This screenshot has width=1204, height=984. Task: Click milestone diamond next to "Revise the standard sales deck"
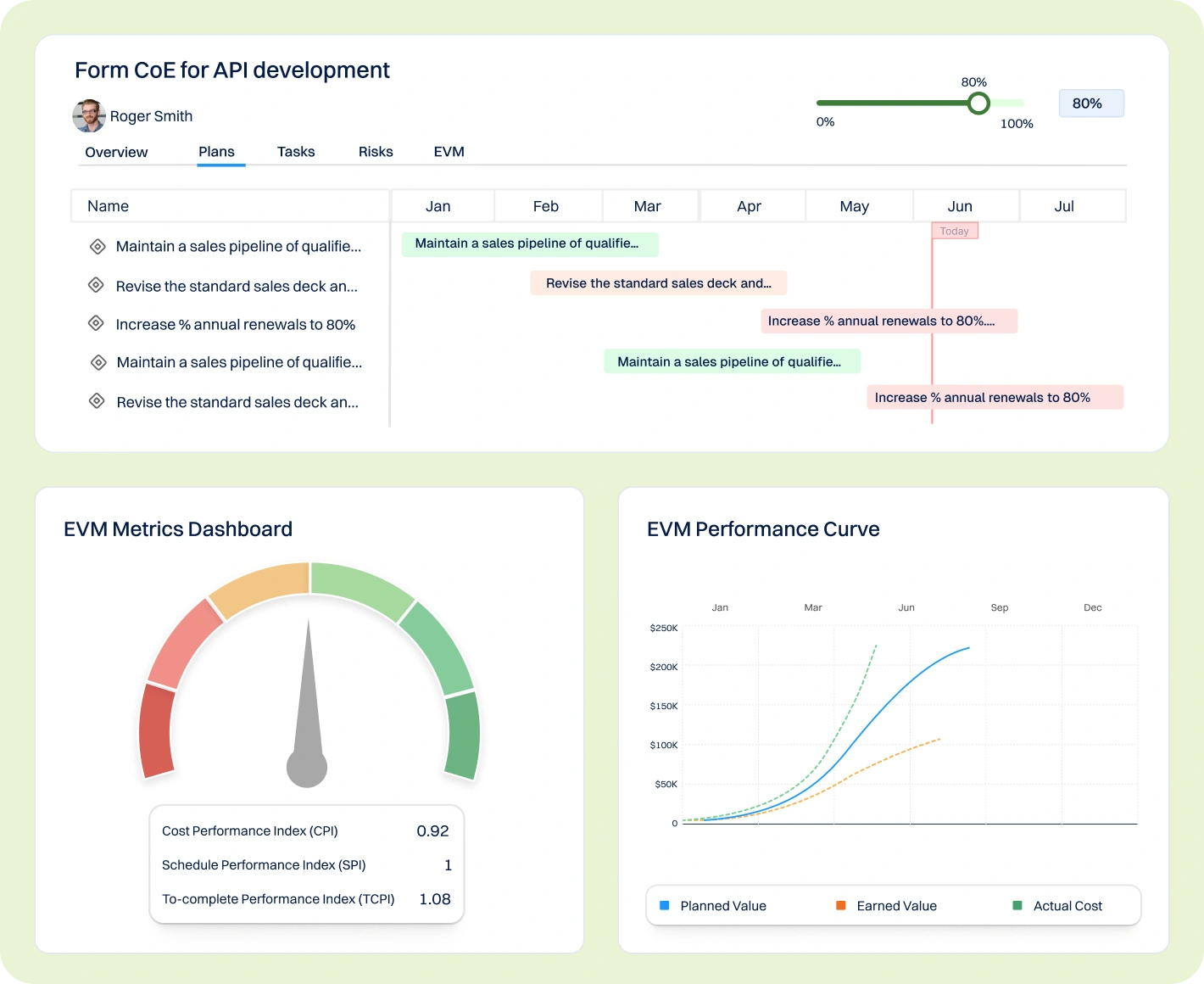point(98,284)
